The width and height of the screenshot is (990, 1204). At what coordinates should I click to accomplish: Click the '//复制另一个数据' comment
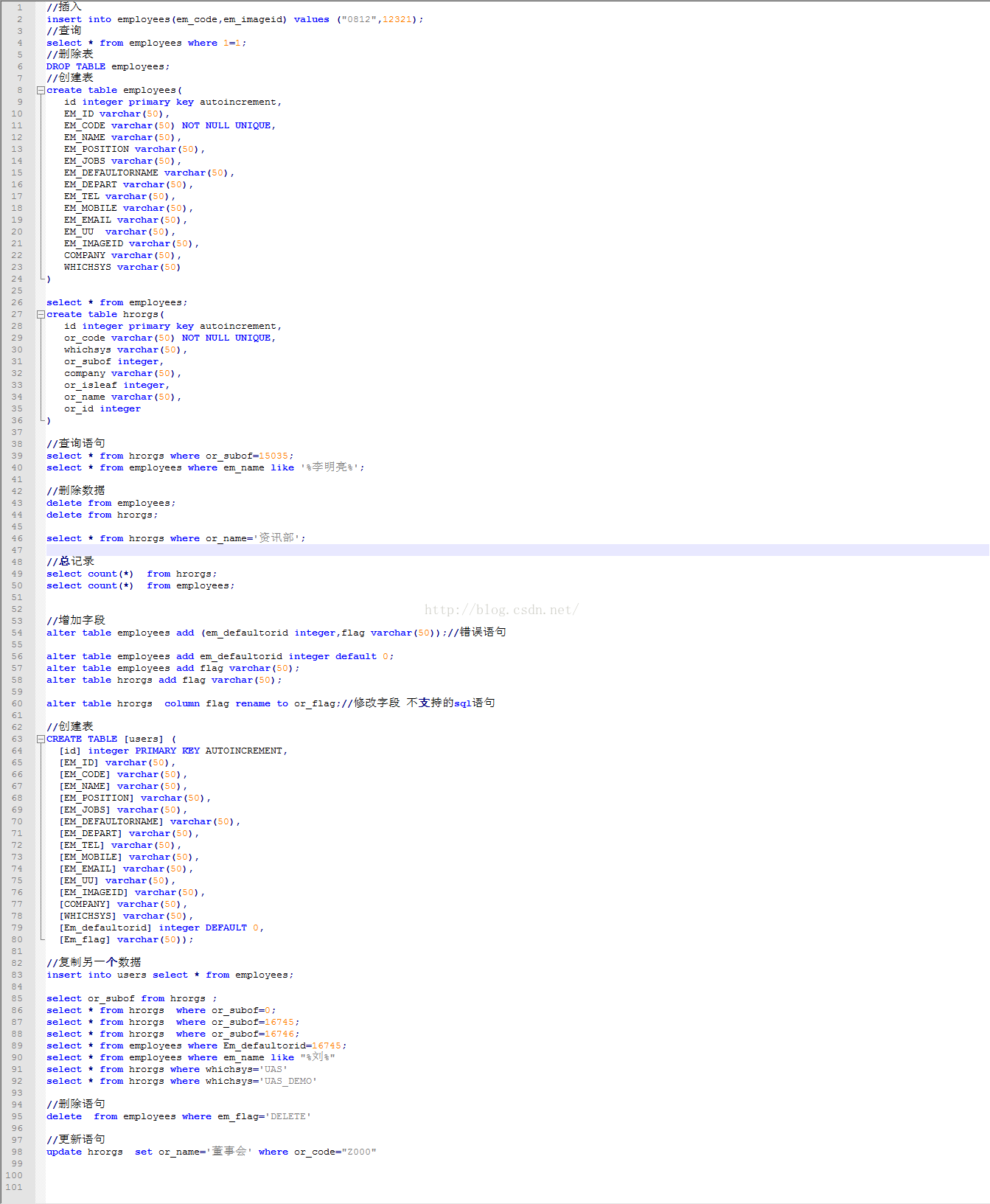94,962
